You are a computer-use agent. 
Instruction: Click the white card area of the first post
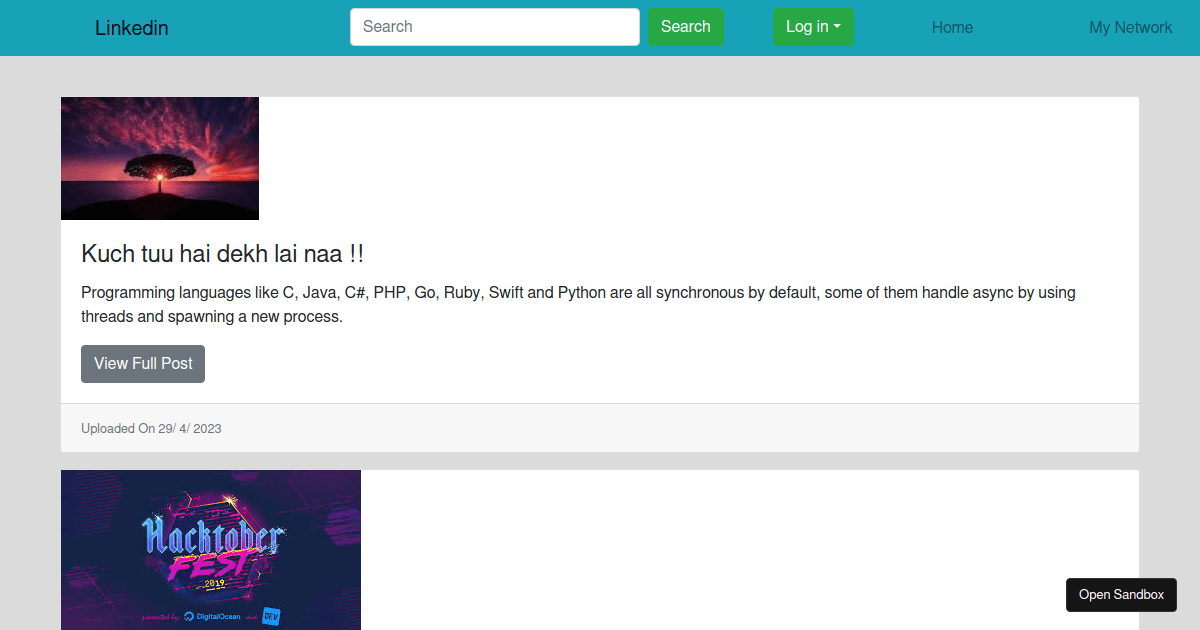click(700, 160)
